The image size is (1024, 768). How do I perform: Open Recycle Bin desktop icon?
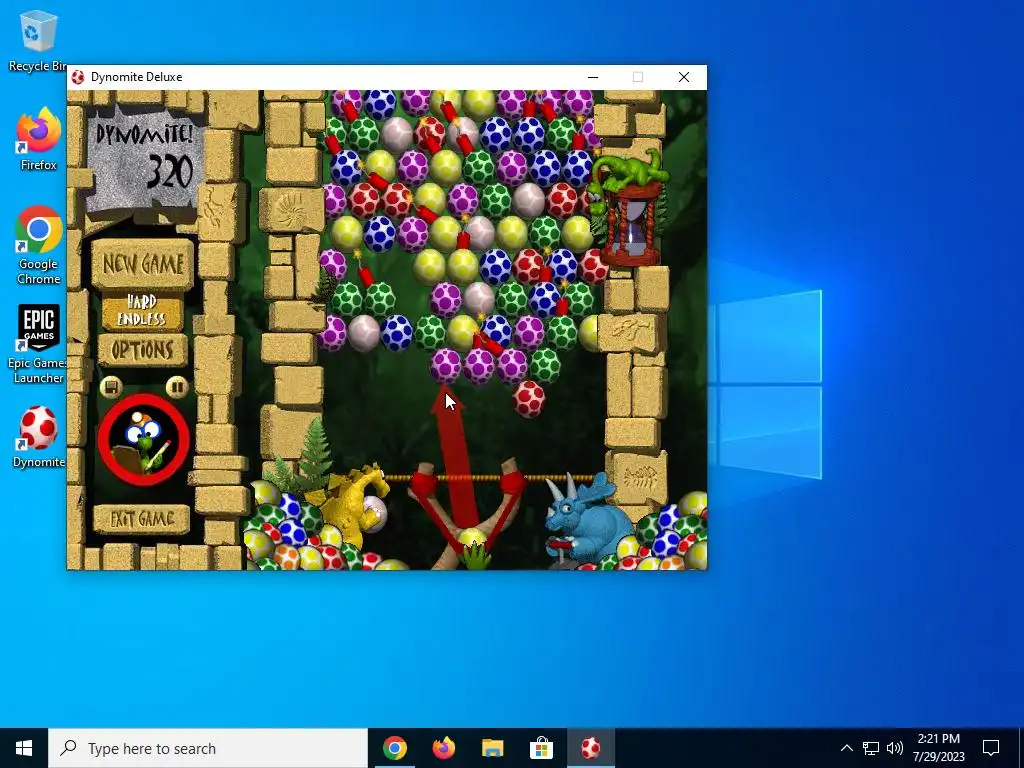click(37, 40)
